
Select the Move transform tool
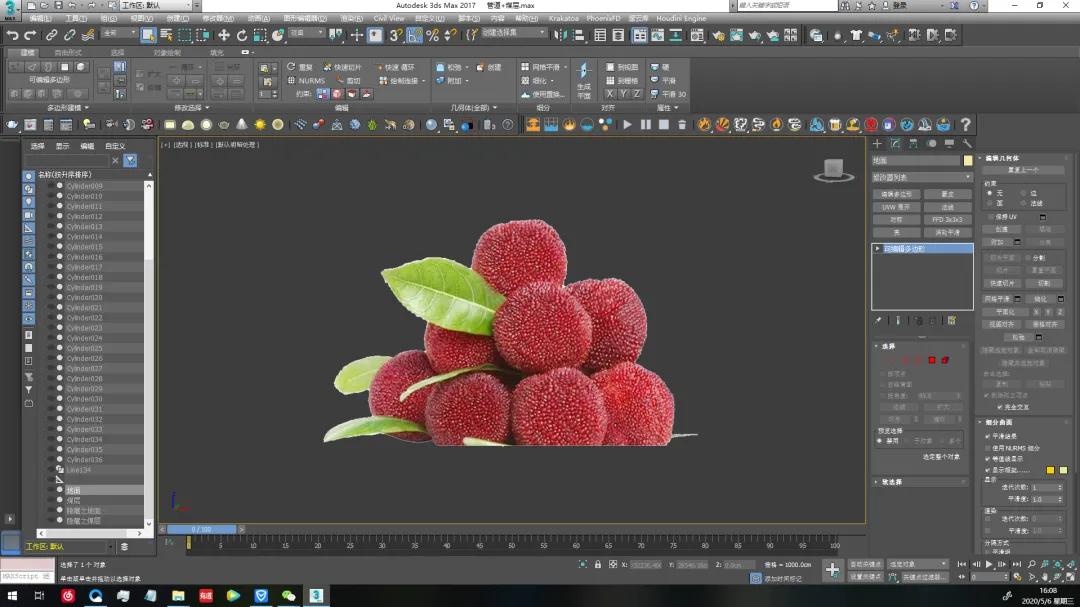click(x=223, y=35)
